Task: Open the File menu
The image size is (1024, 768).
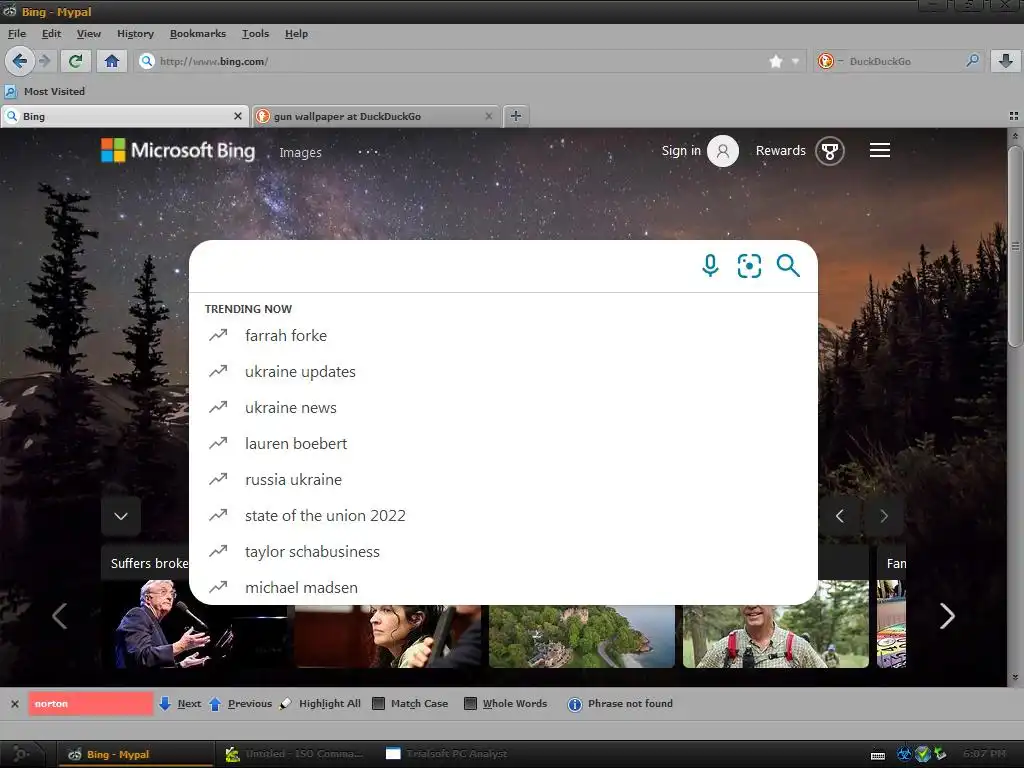Action: (17, 34)
